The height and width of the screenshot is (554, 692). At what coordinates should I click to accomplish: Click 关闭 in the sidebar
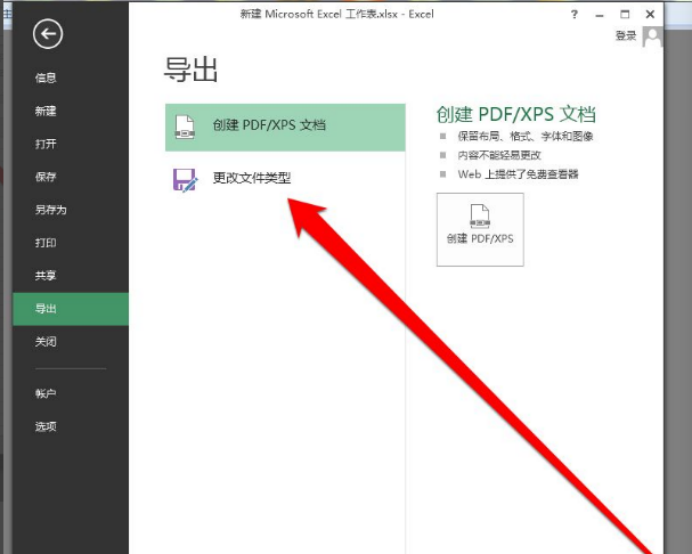(46, 341)
